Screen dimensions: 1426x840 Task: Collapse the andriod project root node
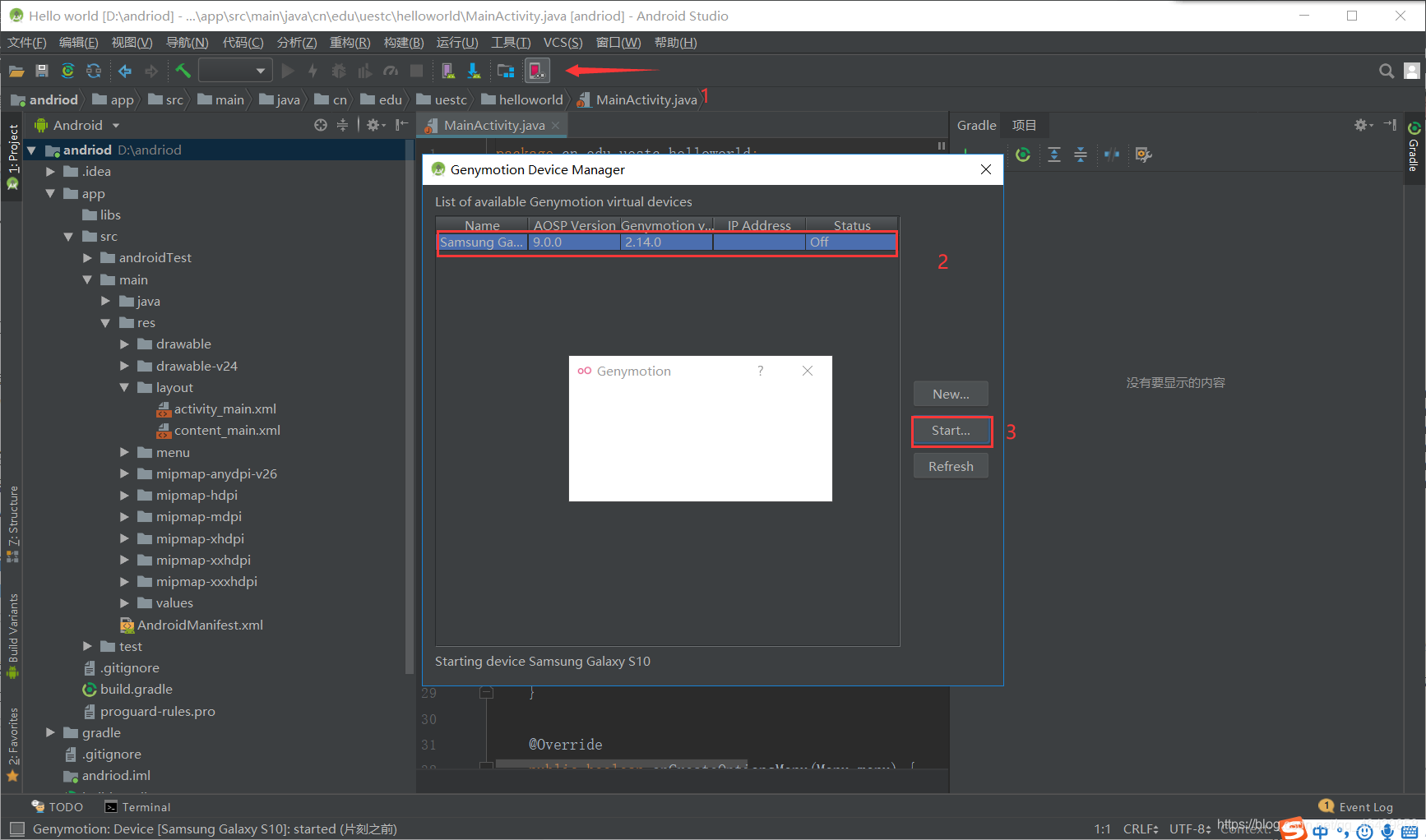tap(32, 150)
